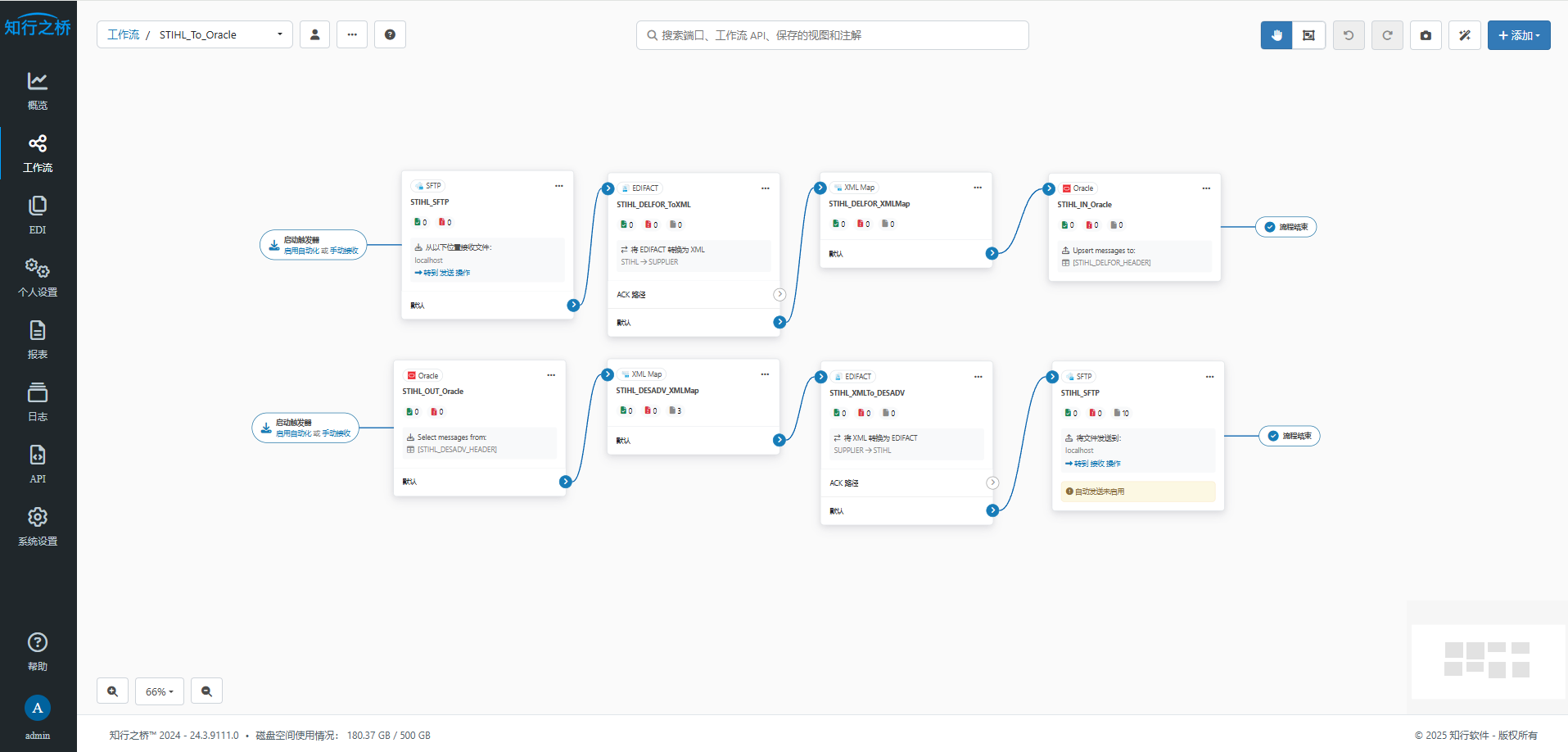The height and width of the screenshot is (752, 1568).
Task: Open options menu of STIHL_OUT_Oracle connector
Action: (x=551, y=375)
